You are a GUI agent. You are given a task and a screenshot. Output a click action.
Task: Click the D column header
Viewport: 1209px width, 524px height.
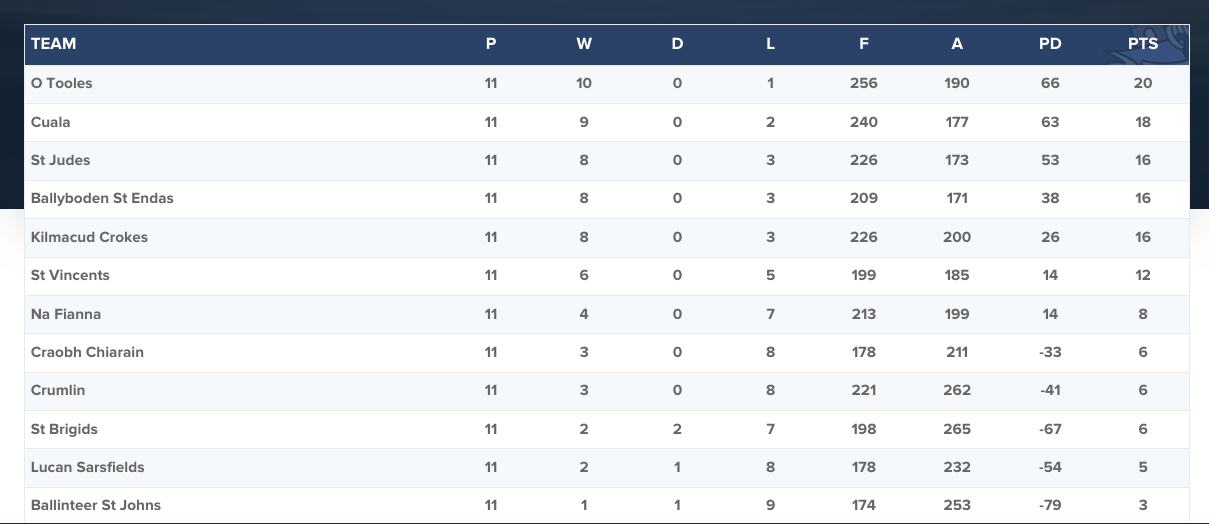pos(677,44)
